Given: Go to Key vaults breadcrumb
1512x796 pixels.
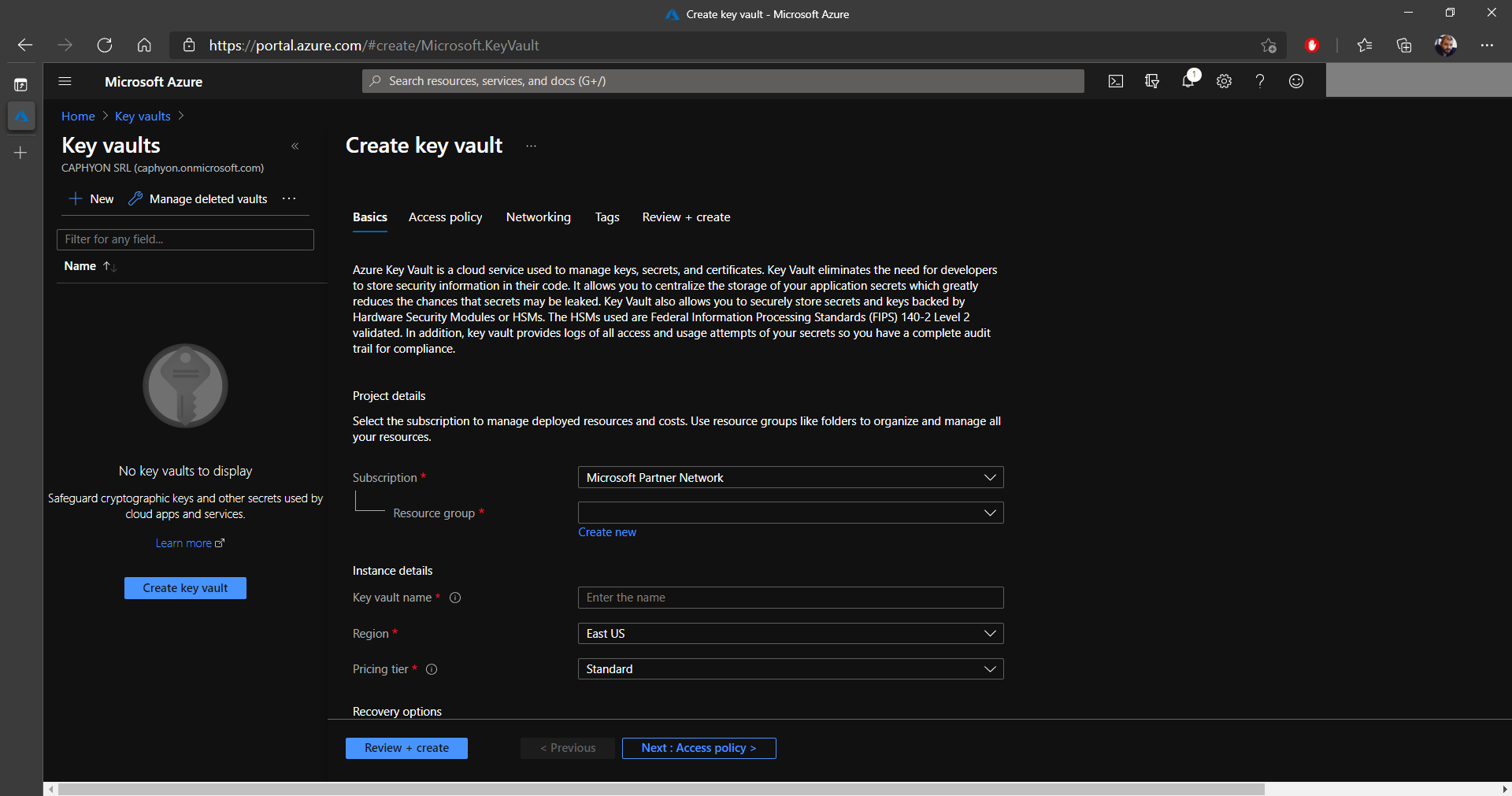Looking at the screenshot, I should (x=143, y=117).
